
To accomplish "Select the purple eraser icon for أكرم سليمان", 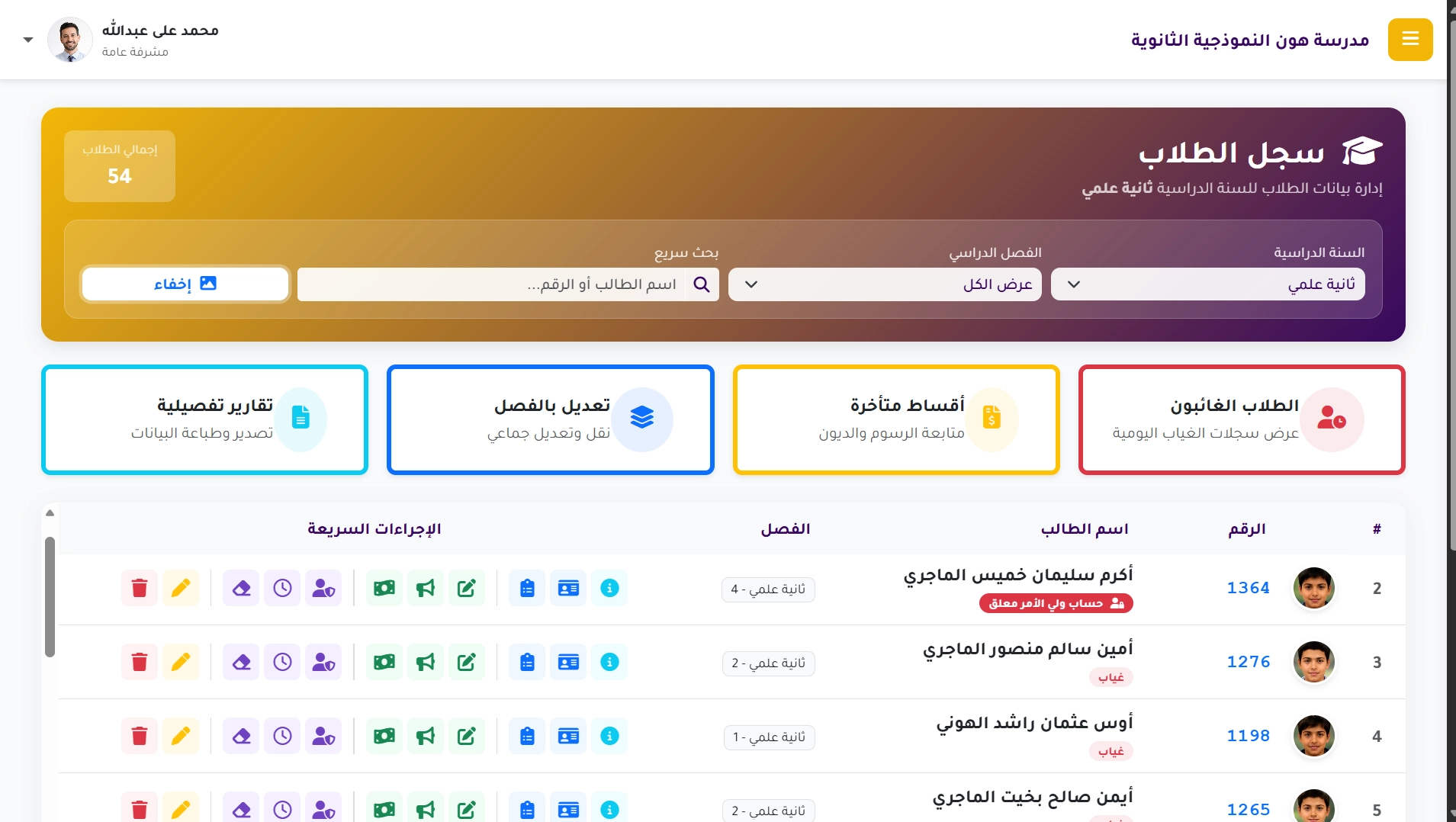I will pos(242,588).
